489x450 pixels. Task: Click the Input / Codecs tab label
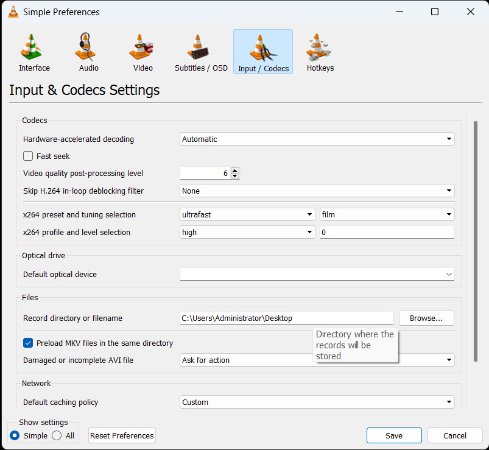pos(263,68)
